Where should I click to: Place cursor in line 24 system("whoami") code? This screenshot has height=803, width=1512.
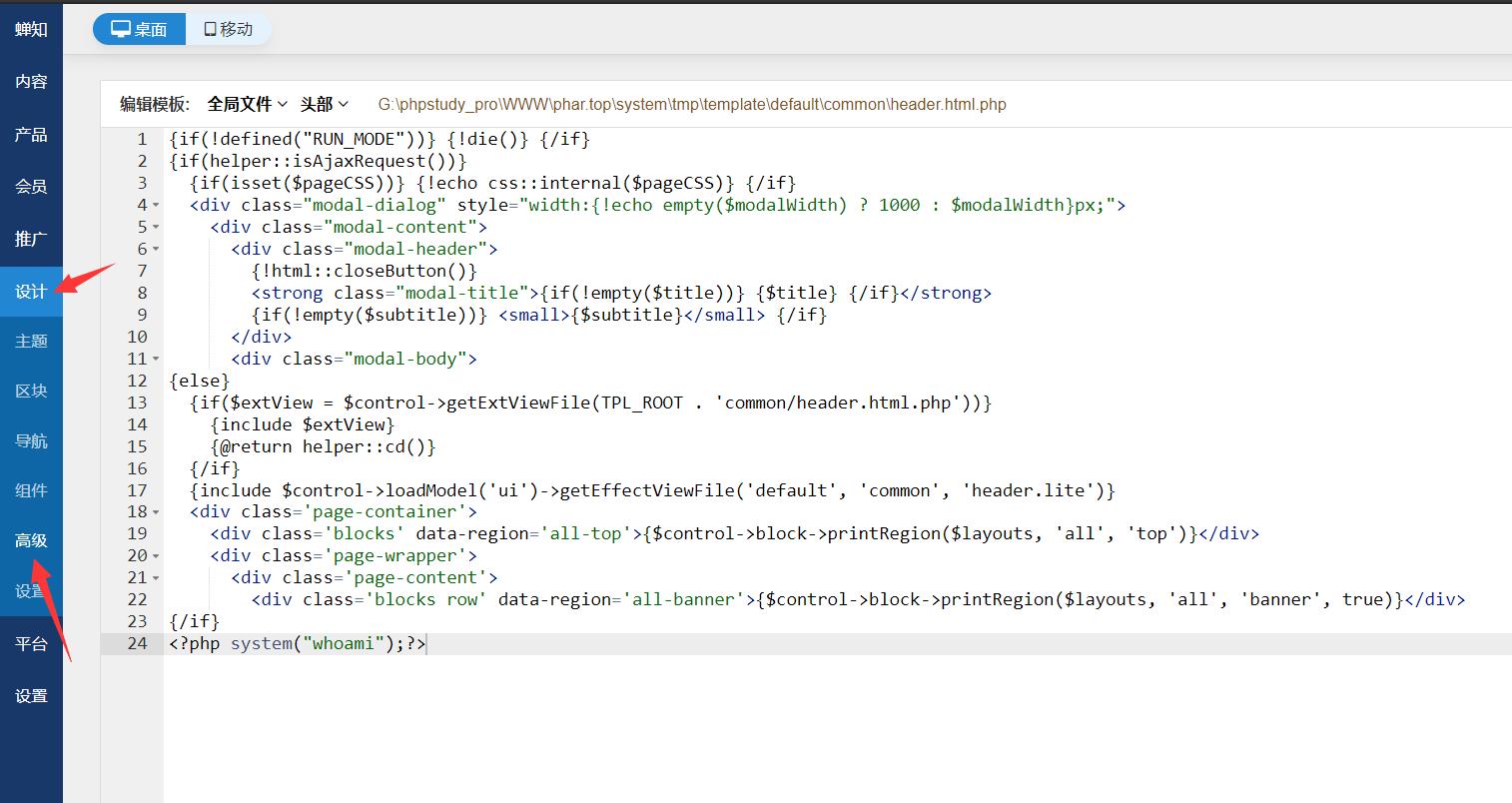point(298,643)
